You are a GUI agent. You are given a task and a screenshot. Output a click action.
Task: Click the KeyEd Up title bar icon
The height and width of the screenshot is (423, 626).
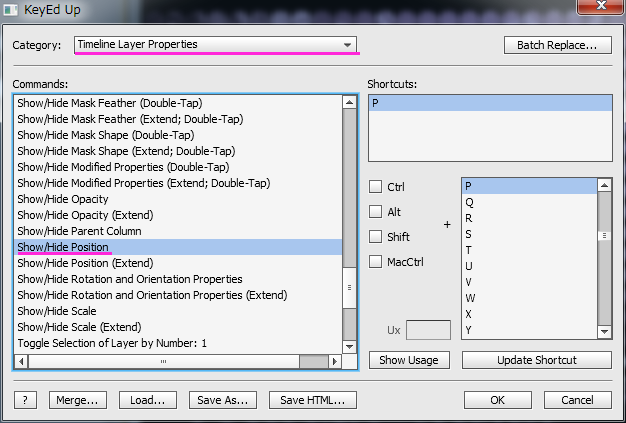click(11, 10)
